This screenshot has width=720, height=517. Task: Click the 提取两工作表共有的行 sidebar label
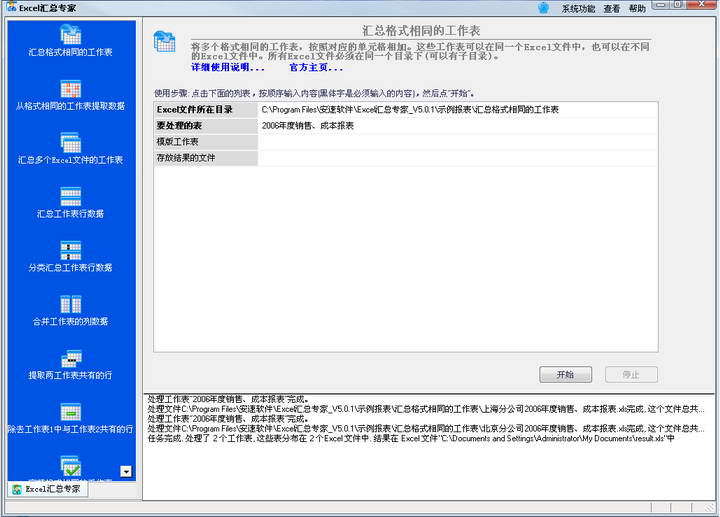coord(70,375)
